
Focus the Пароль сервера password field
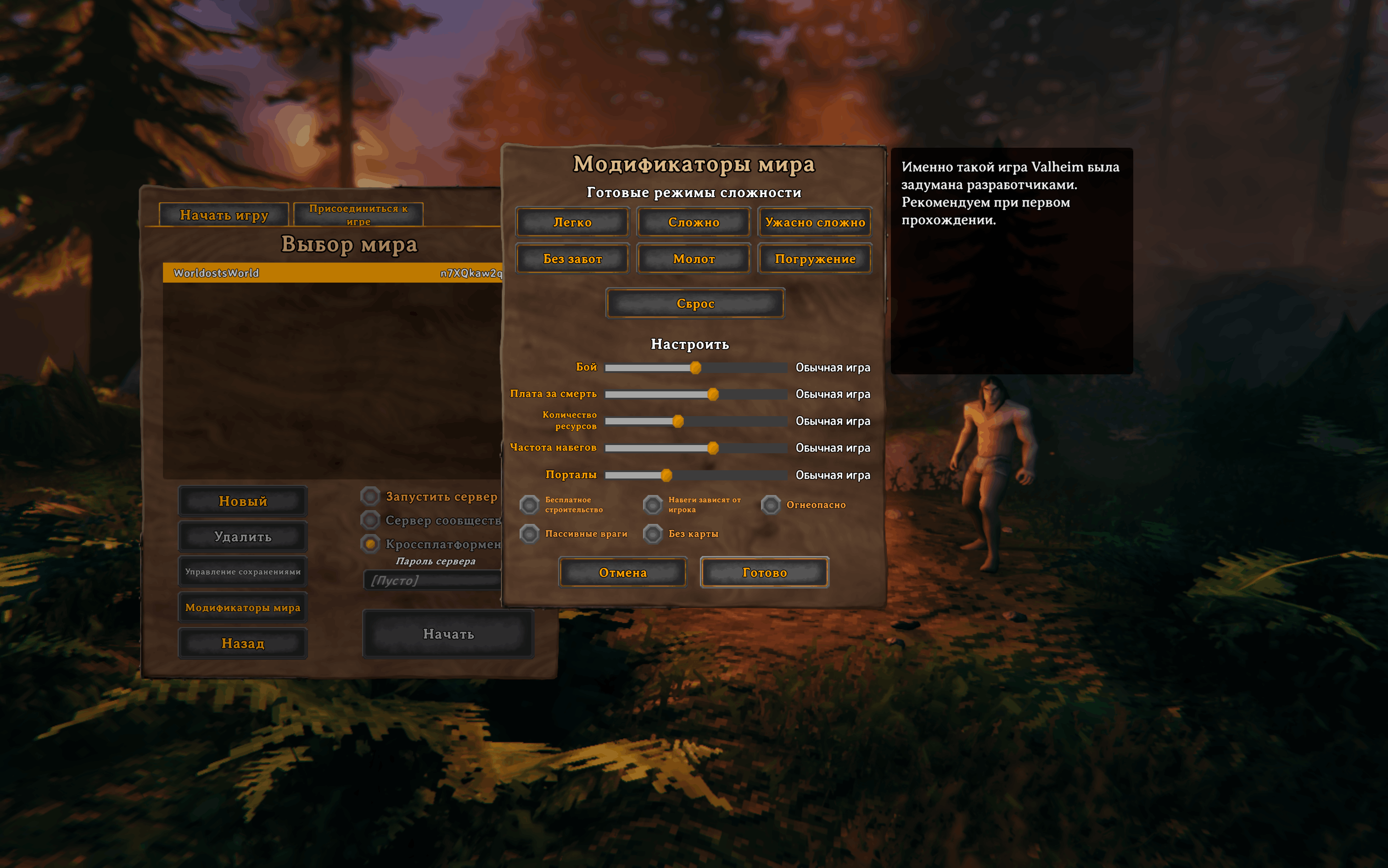433,580
